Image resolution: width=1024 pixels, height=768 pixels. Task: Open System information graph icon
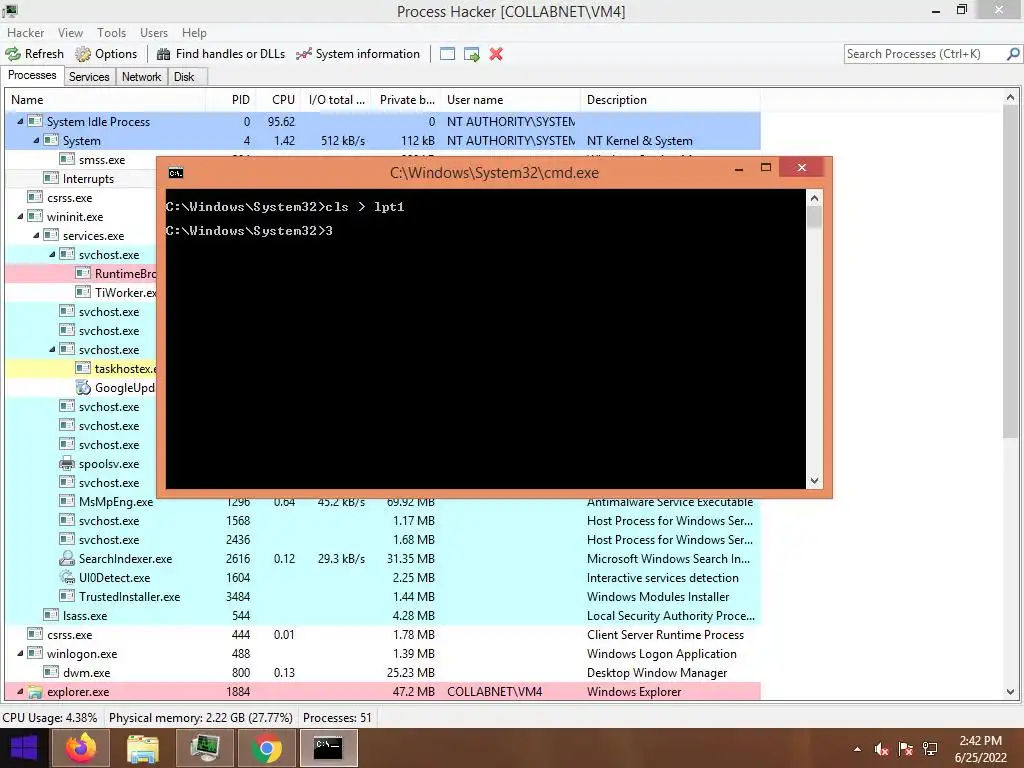click(304, 54)
